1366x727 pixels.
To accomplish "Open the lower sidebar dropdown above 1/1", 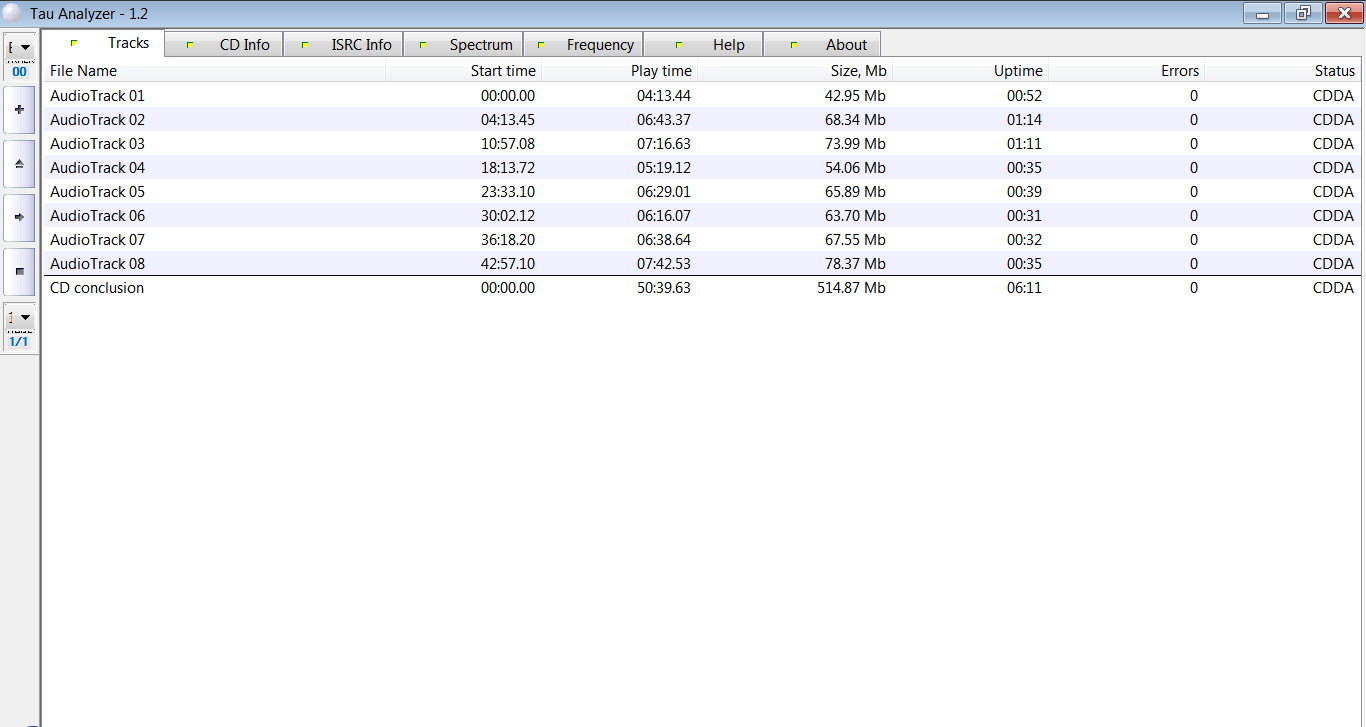I will [x=19, y=318].
